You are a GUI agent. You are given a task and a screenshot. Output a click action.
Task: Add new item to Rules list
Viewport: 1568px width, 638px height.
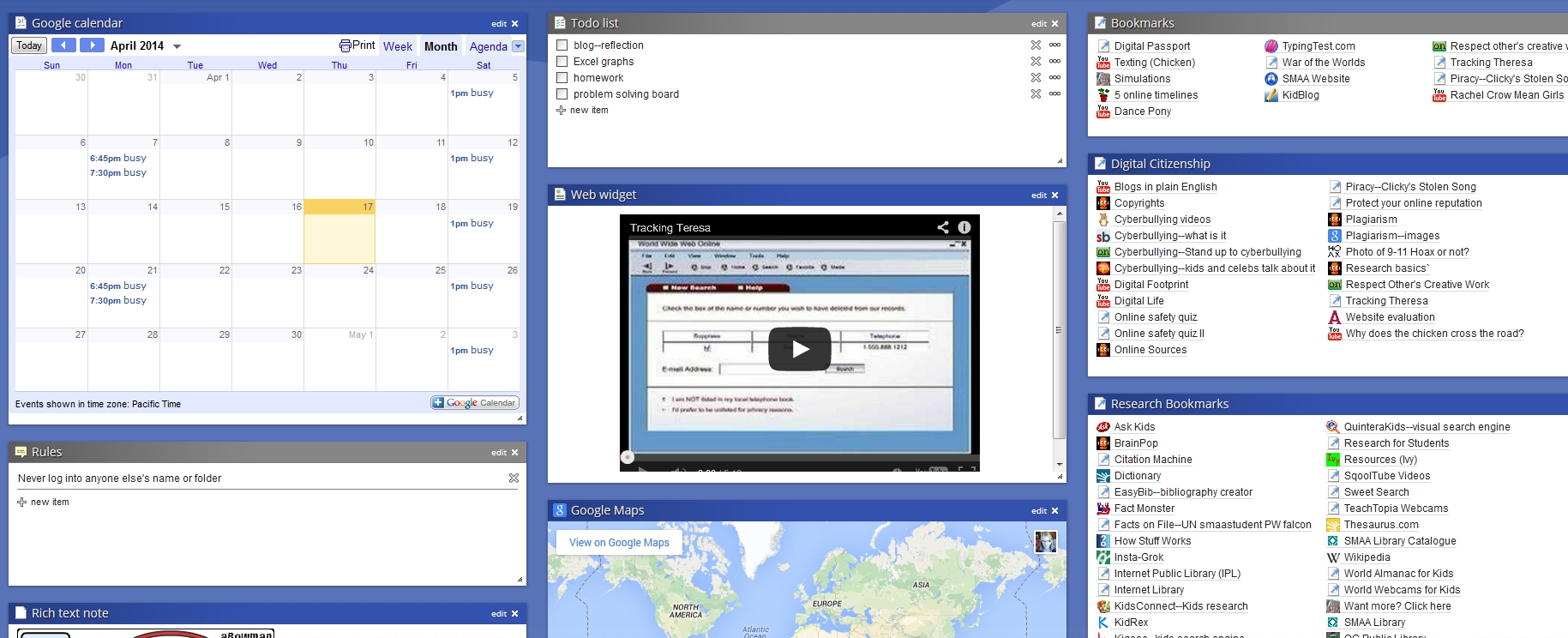pos(43,503)
